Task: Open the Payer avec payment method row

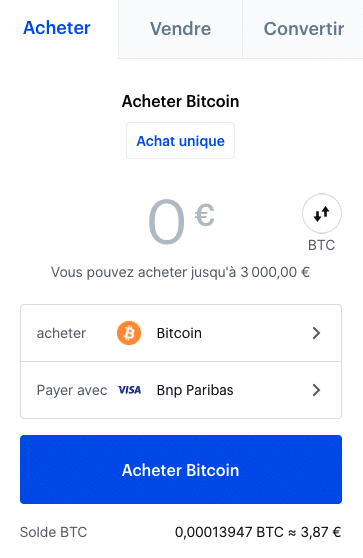Action: coord(181,390)
